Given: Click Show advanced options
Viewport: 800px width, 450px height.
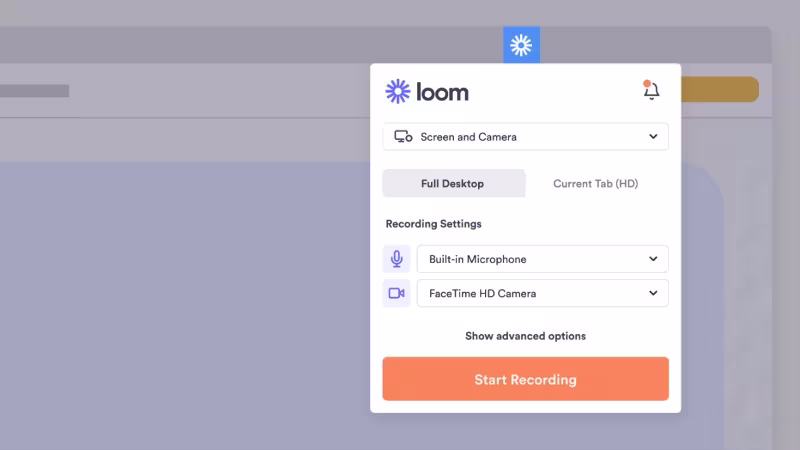Looking at the screenshot, I should [x=526, y=336].
